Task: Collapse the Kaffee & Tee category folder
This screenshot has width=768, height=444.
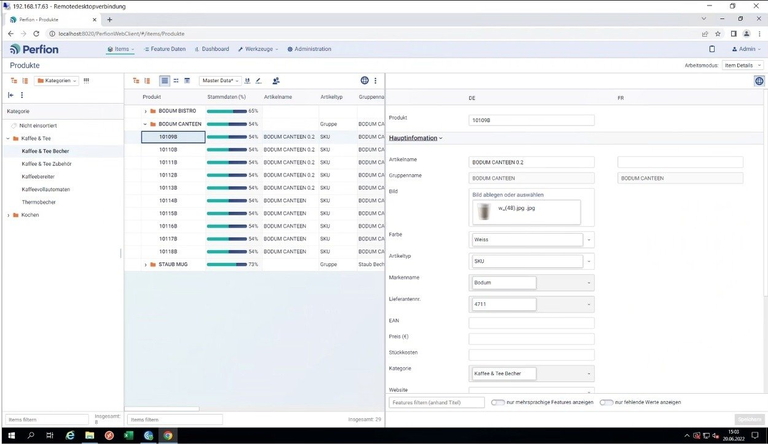Action: click(8, 139)
